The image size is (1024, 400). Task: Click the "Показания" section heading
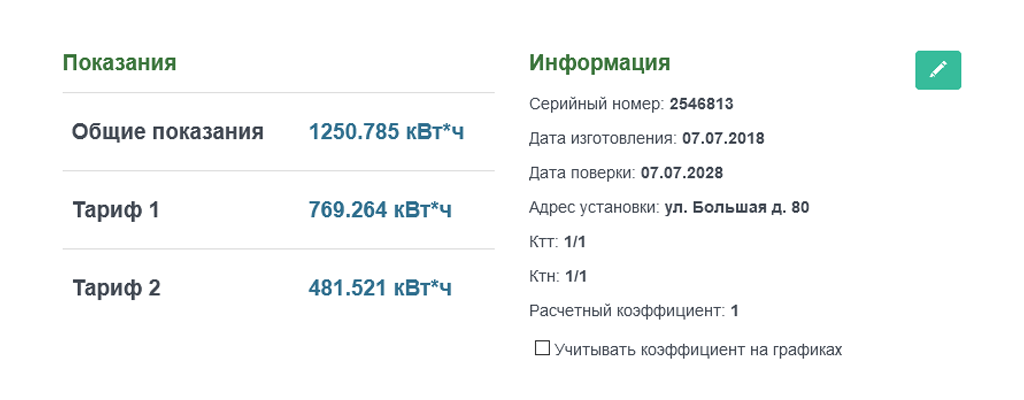[119, 63]
